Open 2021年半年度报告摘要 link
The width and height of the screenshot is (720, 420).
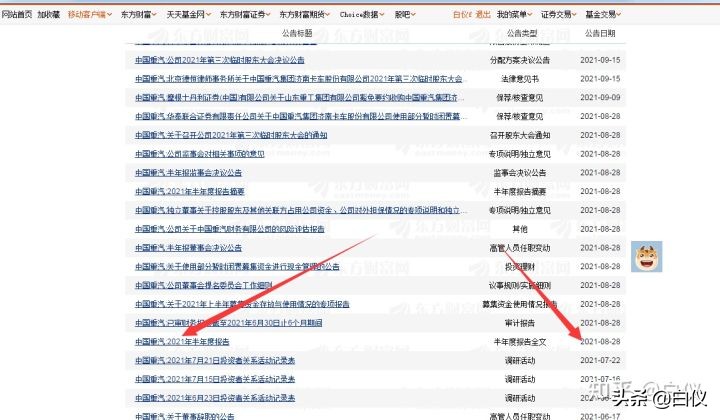(x=190, y=191)
